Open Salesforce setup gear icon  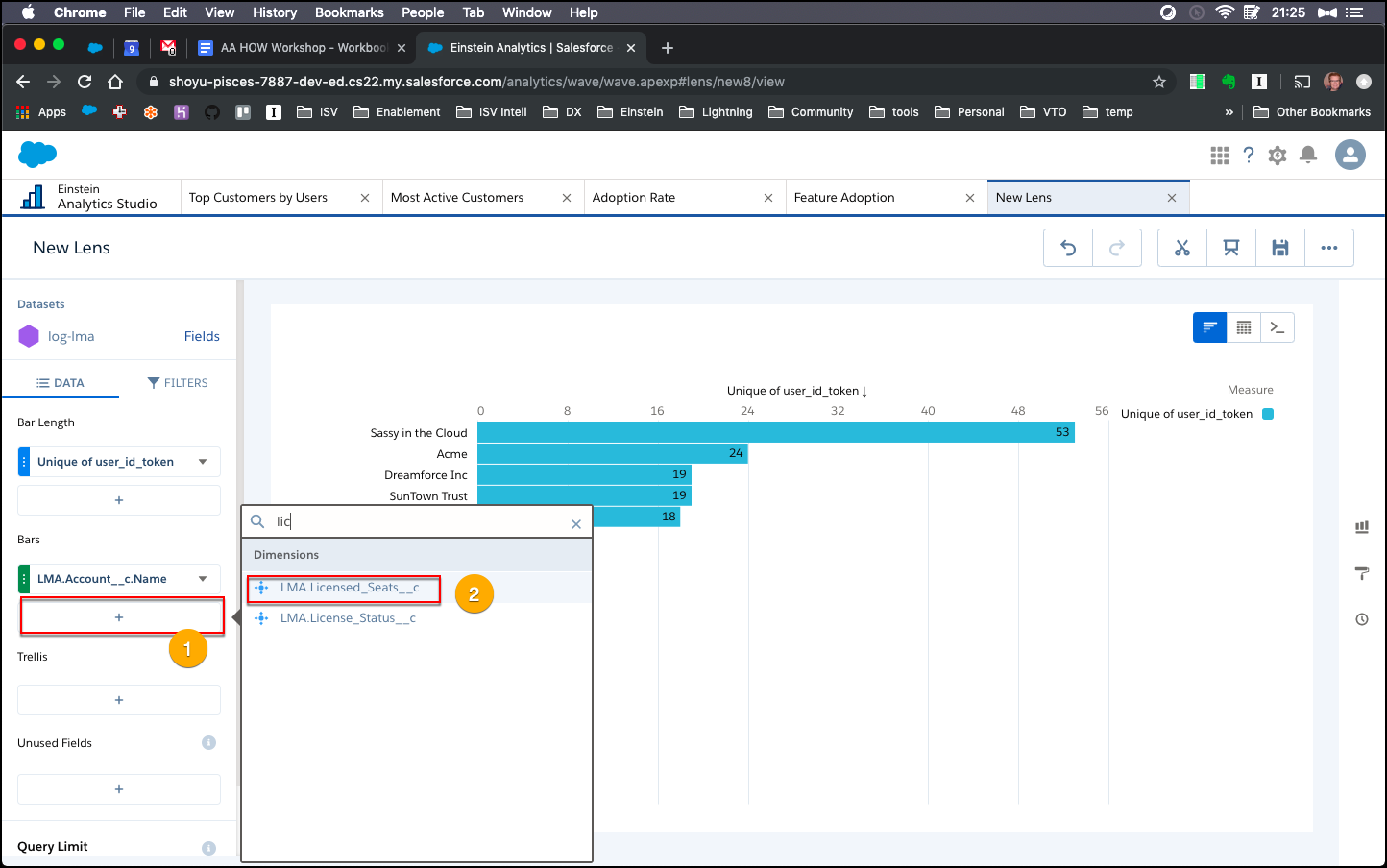click(x=1277, y=156)
